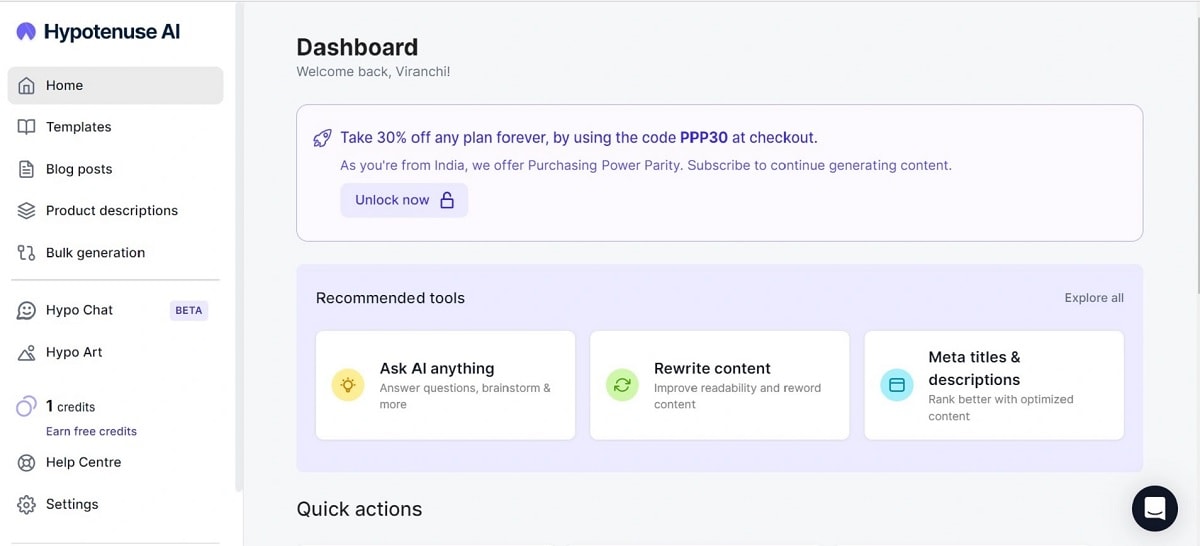This screenshot has width=1200, height=546.
Task: Click the Product descriptions layers icon
Action: 27,211
